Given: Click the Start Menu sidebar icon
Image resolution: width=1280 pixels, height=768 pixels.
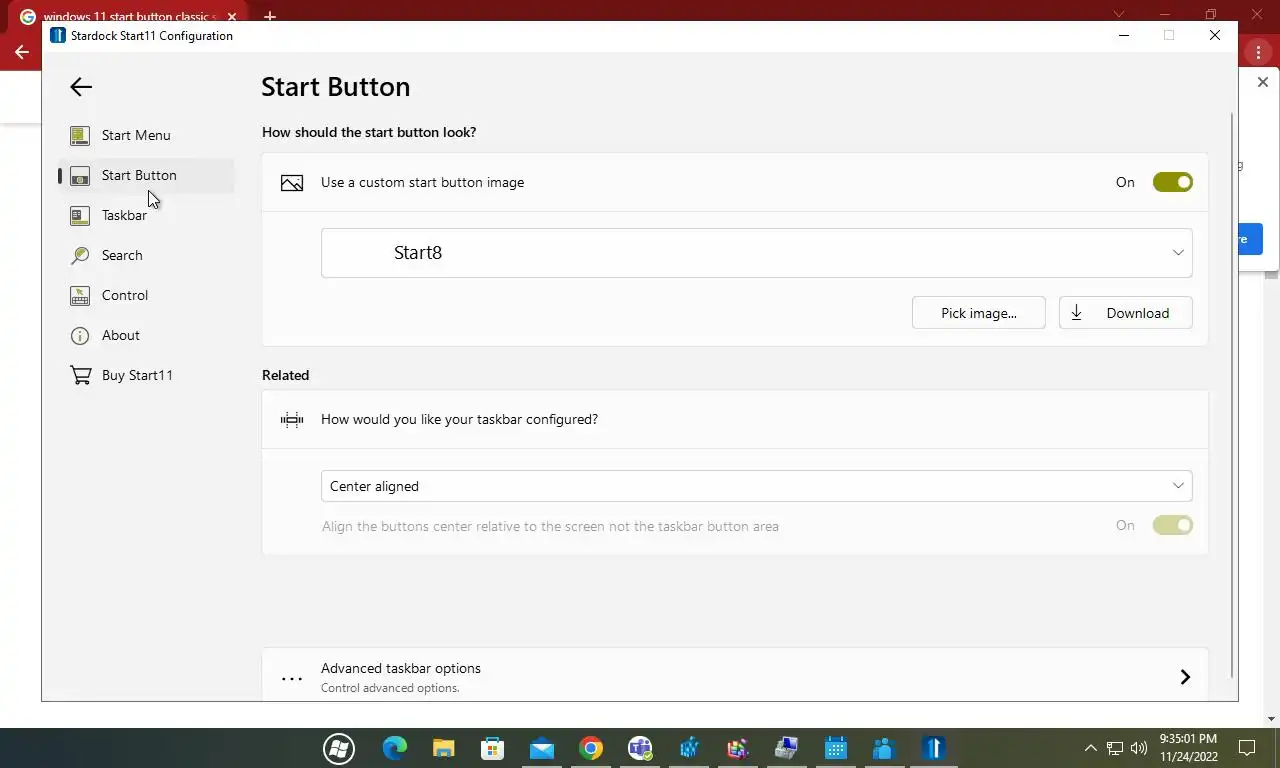Looking at the screenshot, I should pos(80,135).
